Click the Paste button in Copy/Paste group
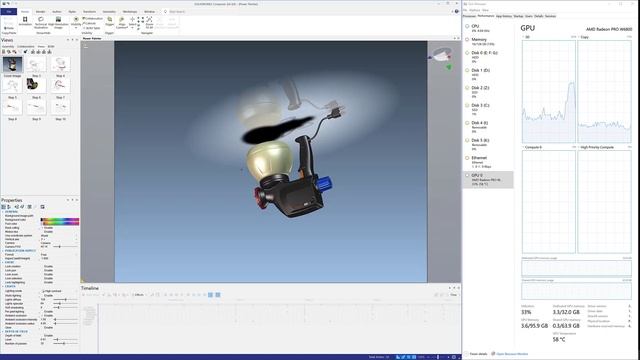This screenshot has height=360, width=640. pos(9,28)
